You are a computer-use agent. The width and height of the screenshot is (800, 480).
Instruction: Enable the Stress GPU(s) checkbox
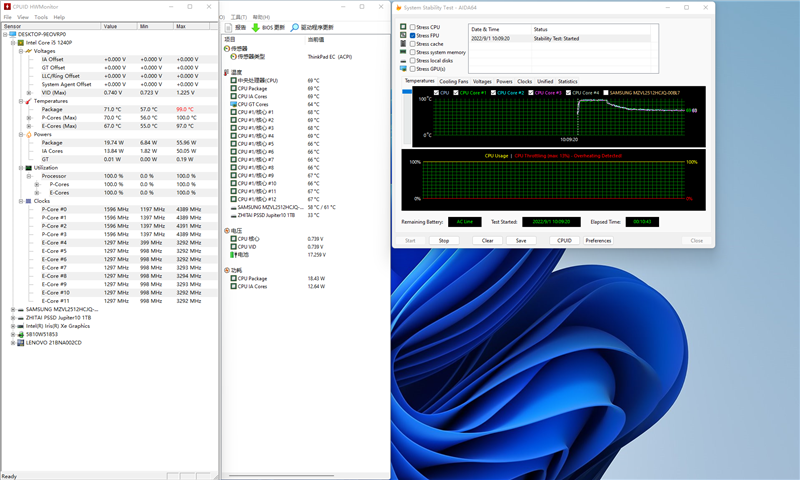412,69
